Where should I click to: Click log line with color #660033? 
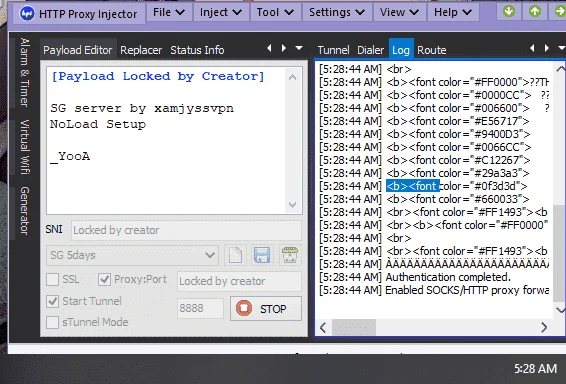[424, 199]
